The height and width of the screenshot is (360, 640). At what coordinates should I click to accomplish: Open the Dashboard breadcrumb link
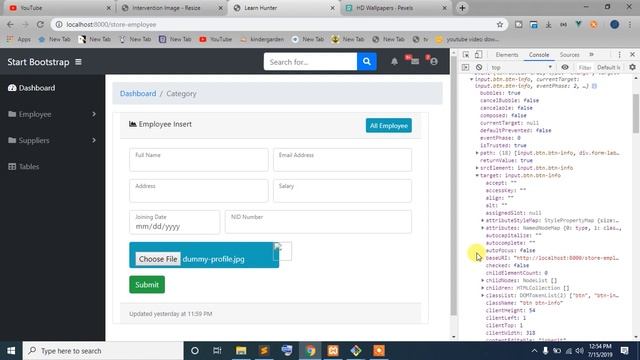click(x=138, y=93)
